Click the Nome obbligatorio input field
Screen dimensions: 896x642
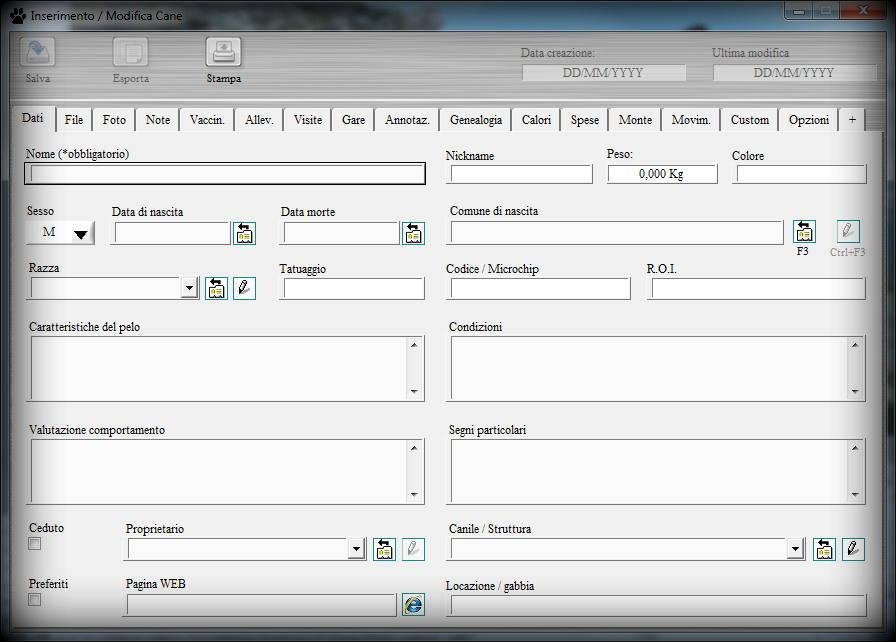225,174
